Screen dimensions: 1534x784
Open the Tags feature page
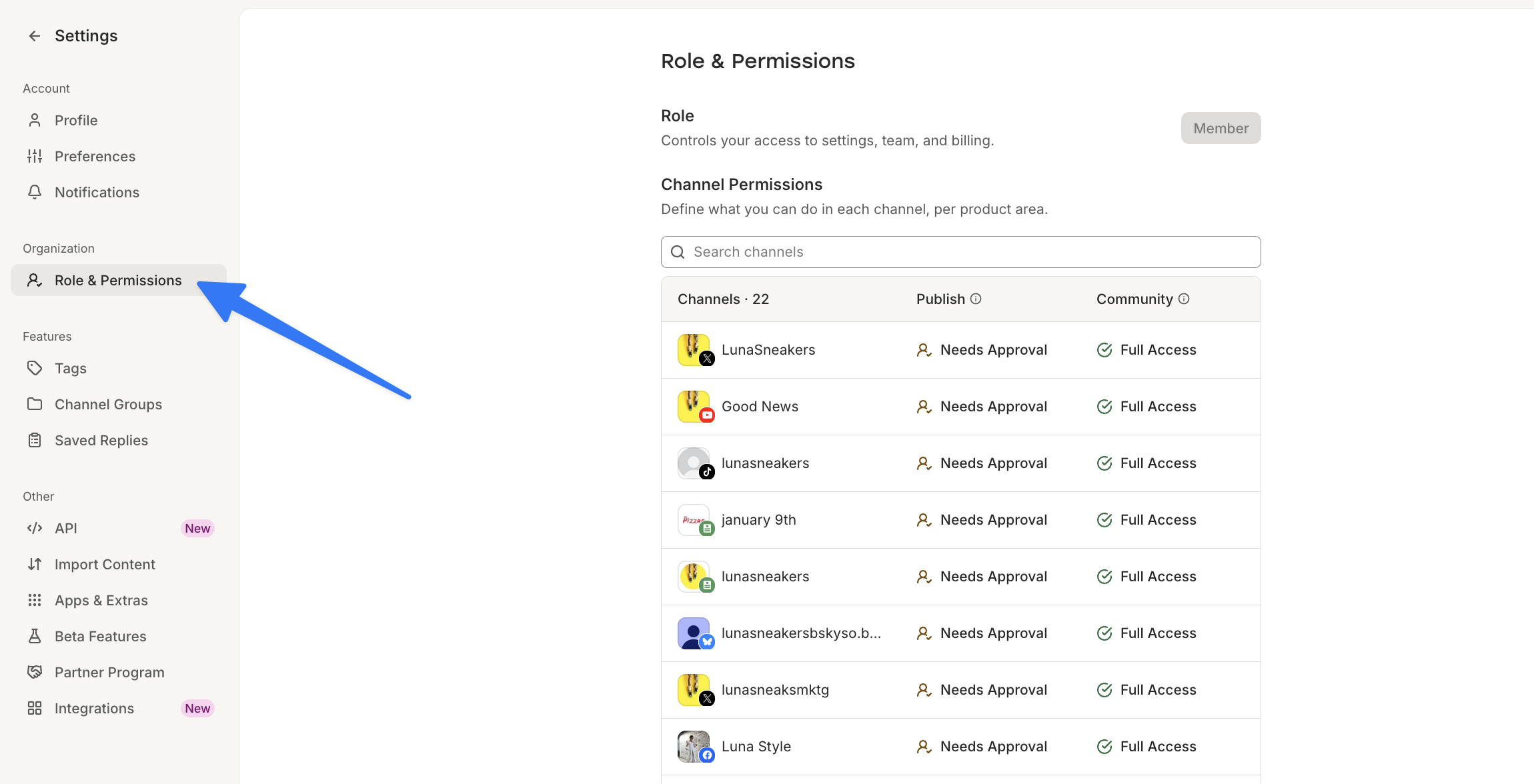(x=119, y=369)
